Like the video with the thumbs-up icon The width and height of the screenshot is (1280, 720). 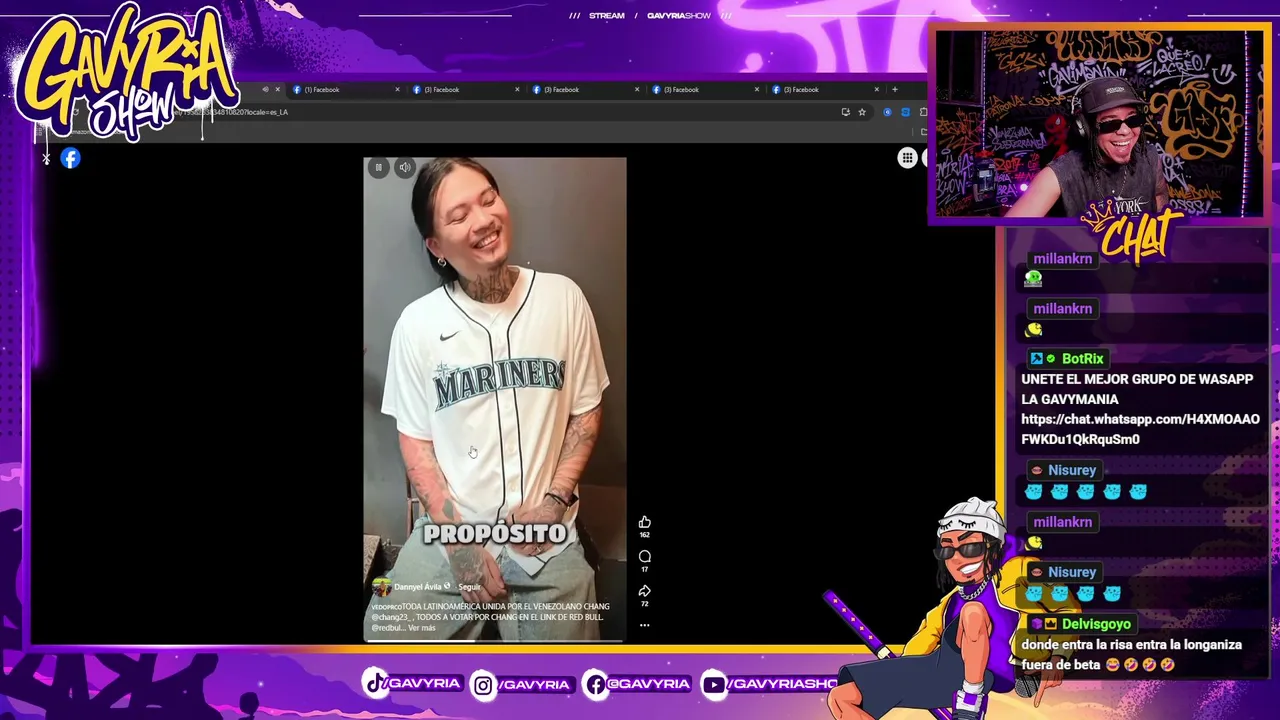644,522
